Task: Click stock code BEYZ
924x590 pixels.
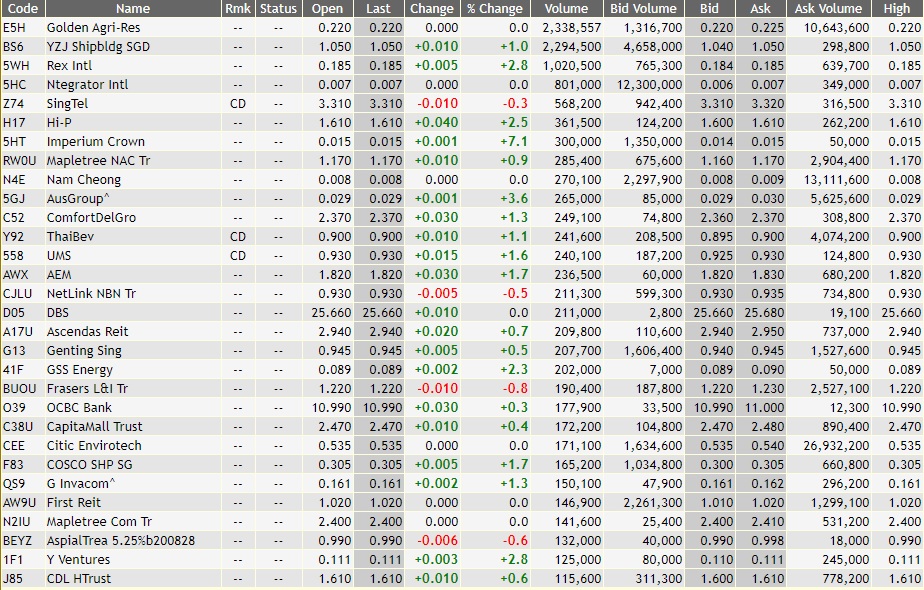Action: (x=18, y=540)
